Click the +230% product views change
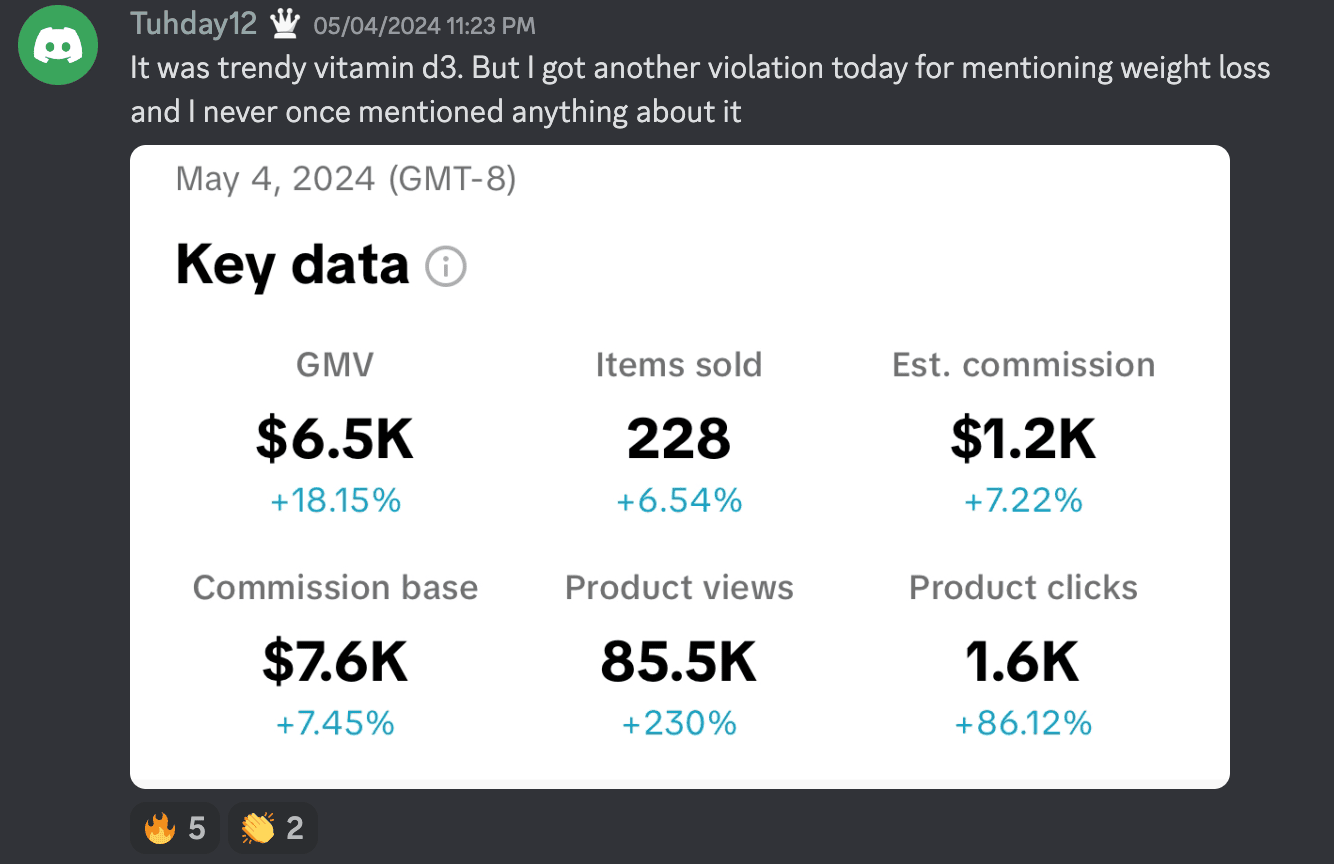The width and height of the screenshot is (1334, 864). 679,723
